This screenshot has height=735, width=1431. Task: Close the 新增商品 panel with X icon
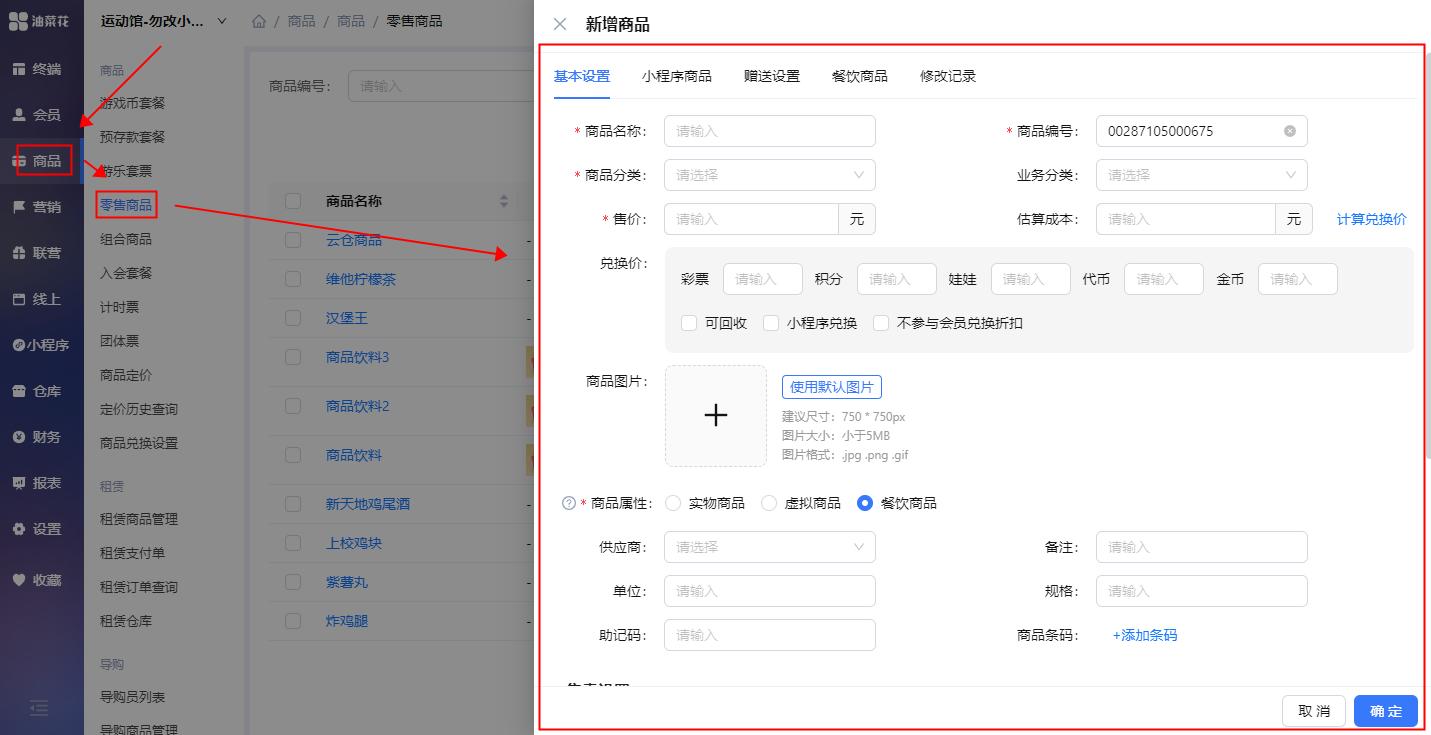tap(560, 24)
